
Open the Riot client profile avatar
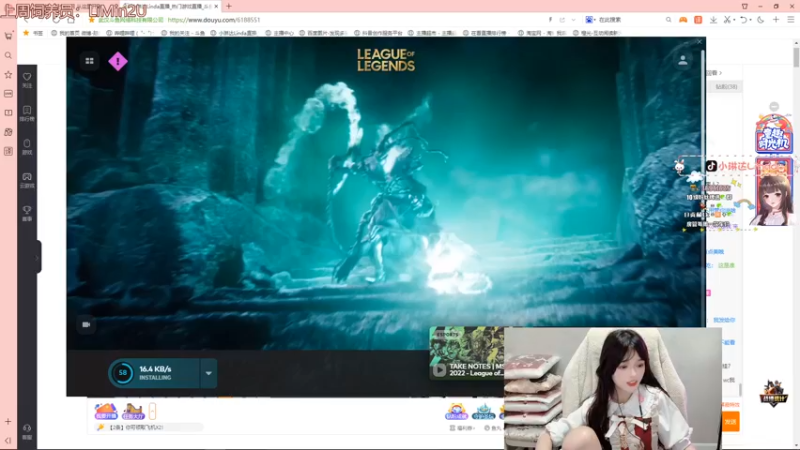[683, 61]
